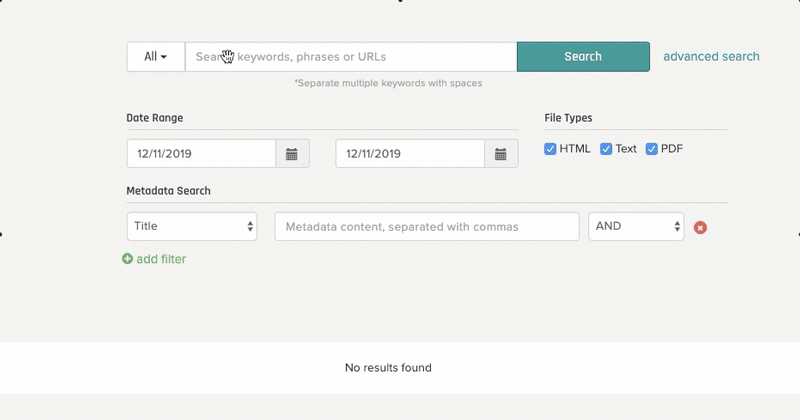Open the start date calendar picker
The height and width of the screenshot is (420, 800).
[292, 154]
